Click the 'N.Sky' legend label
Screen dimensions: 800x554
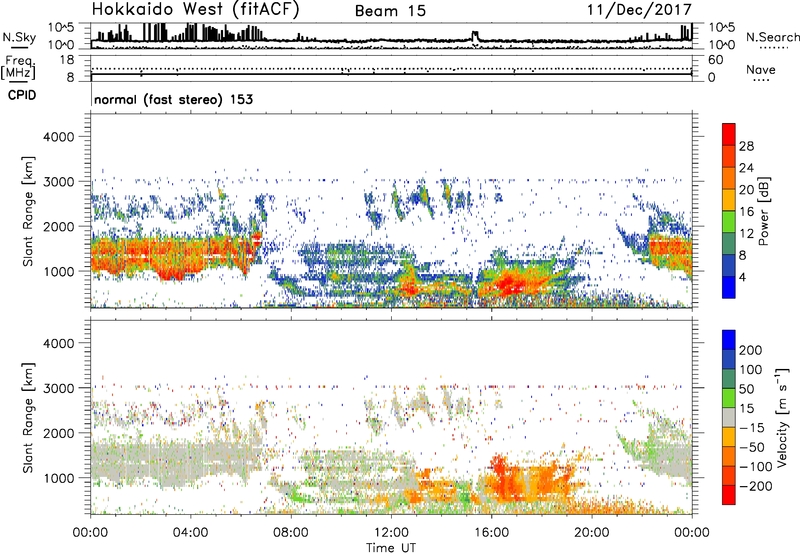click(x=19, y=37)
